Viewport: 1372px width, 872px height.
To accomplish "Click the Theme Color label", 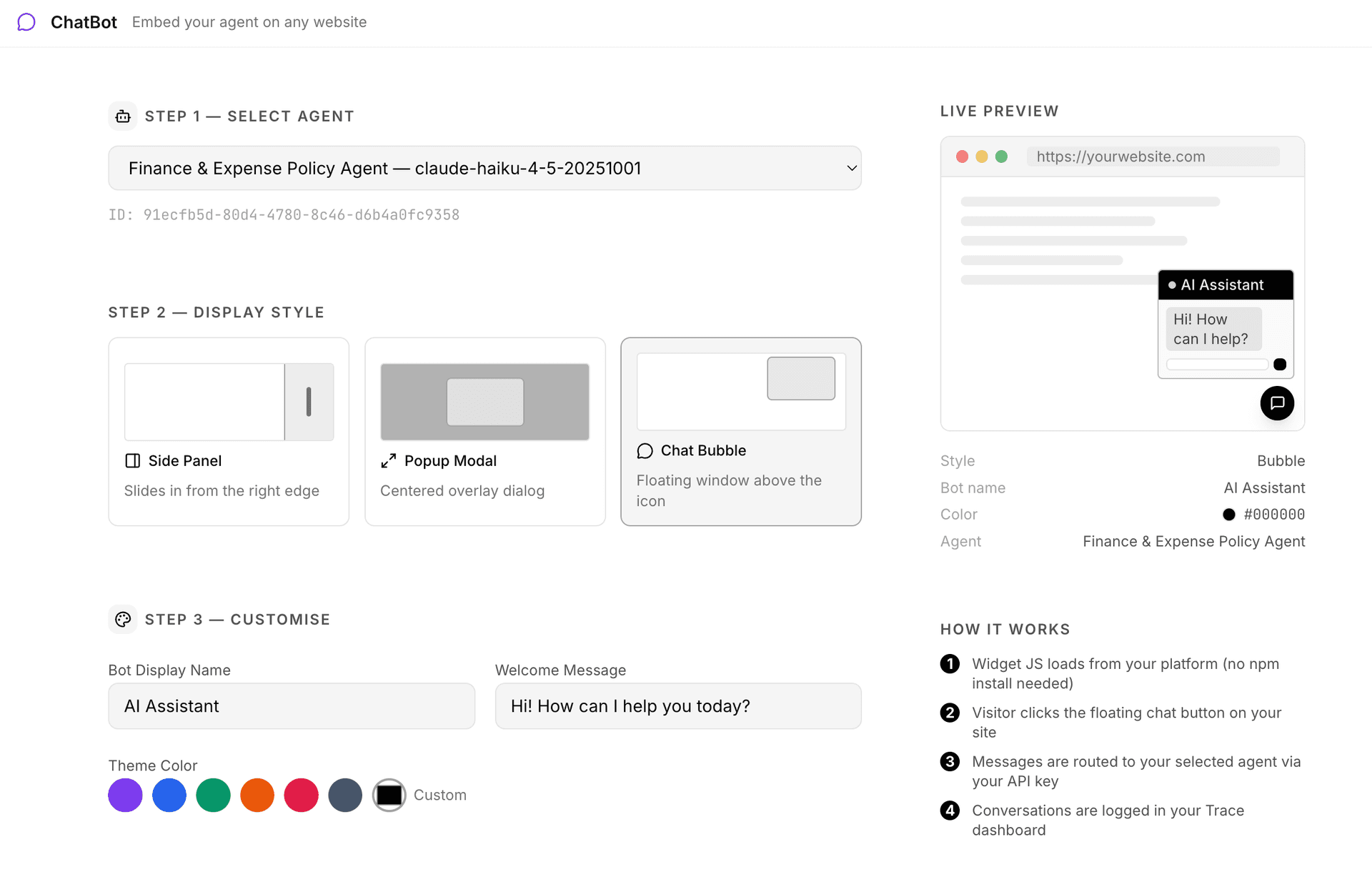I will point(152,766).
